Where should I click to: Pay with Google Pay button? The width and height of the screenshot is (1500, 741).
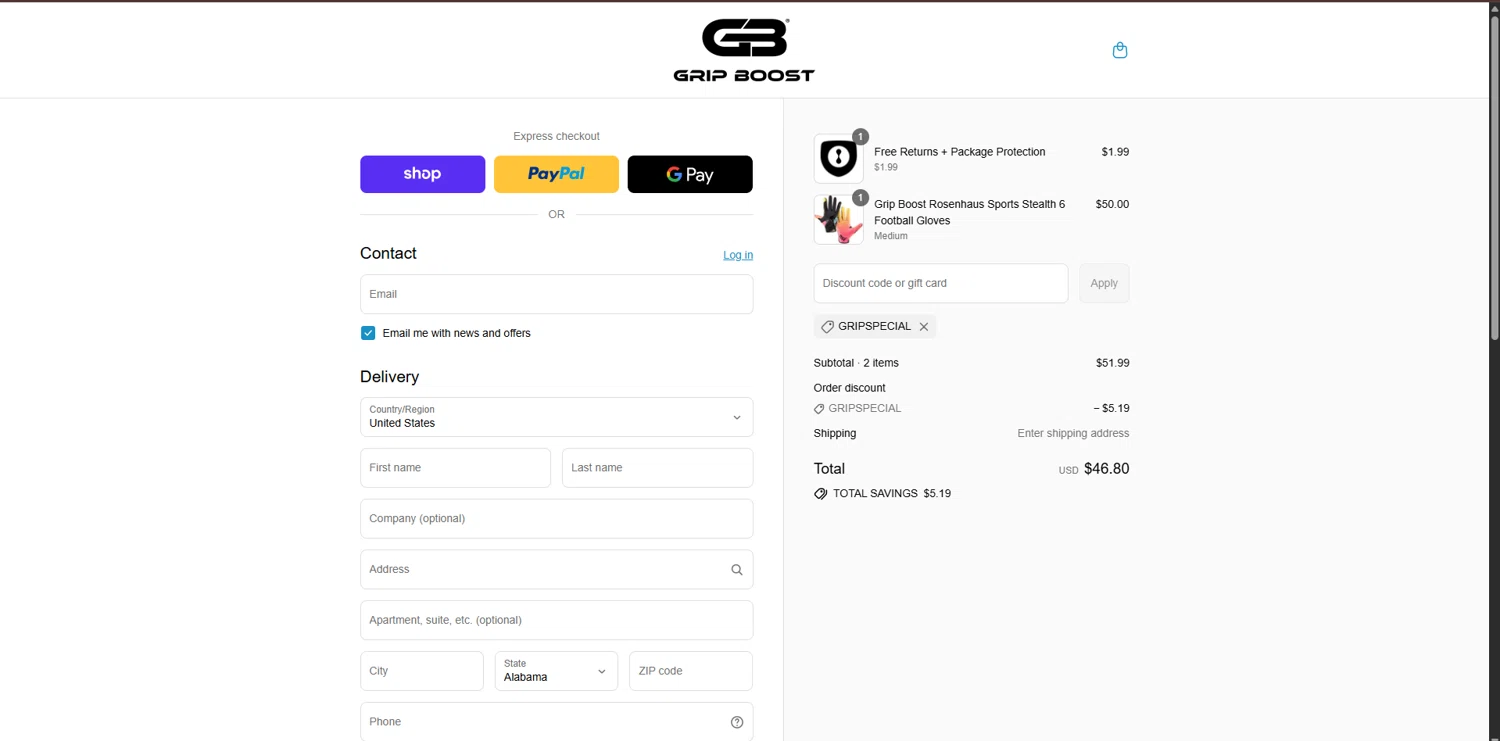(x=690, y=174)
